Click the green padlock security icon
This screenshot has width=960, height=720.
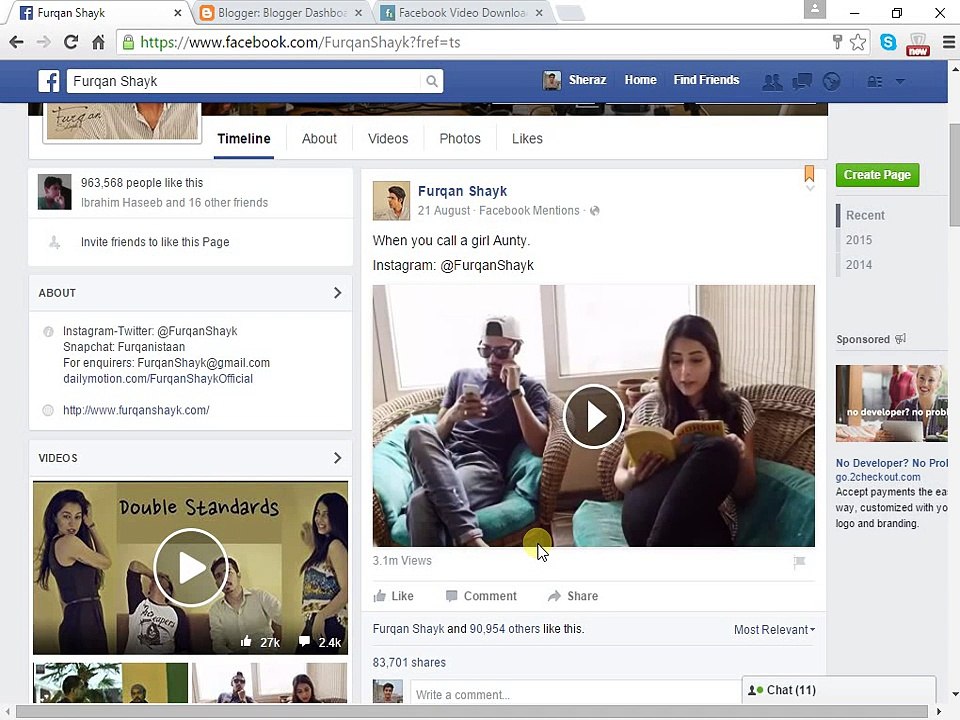click(128, 42)
